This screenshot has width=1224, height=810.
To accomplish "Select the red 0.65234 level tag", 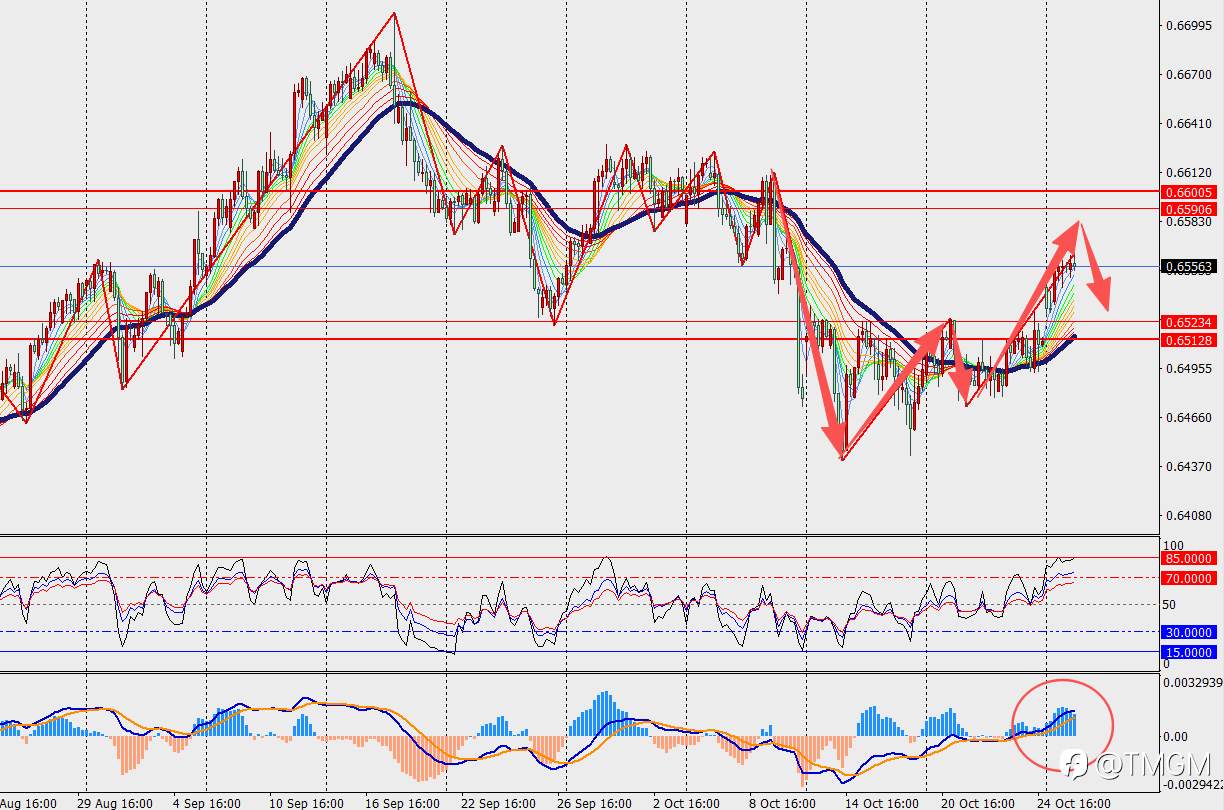I will point(1189,322).
